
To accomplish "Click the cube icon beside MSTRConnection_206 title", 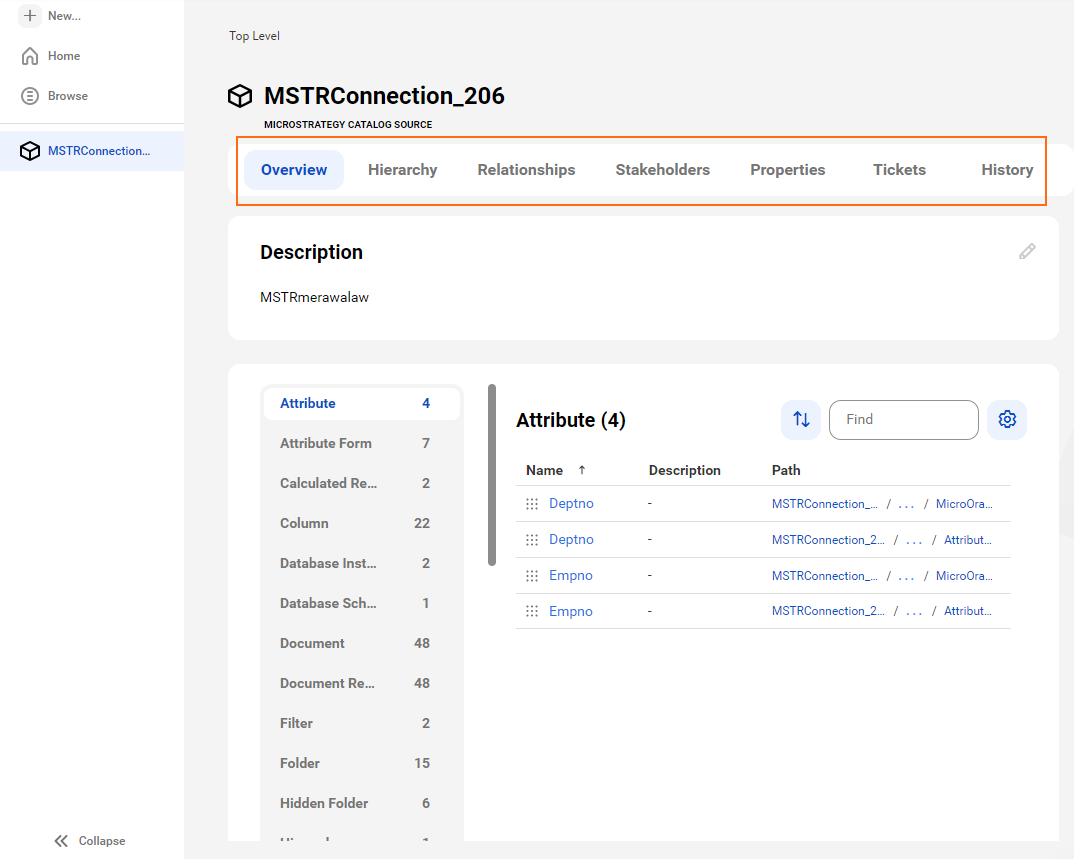I will pos(240,96).
